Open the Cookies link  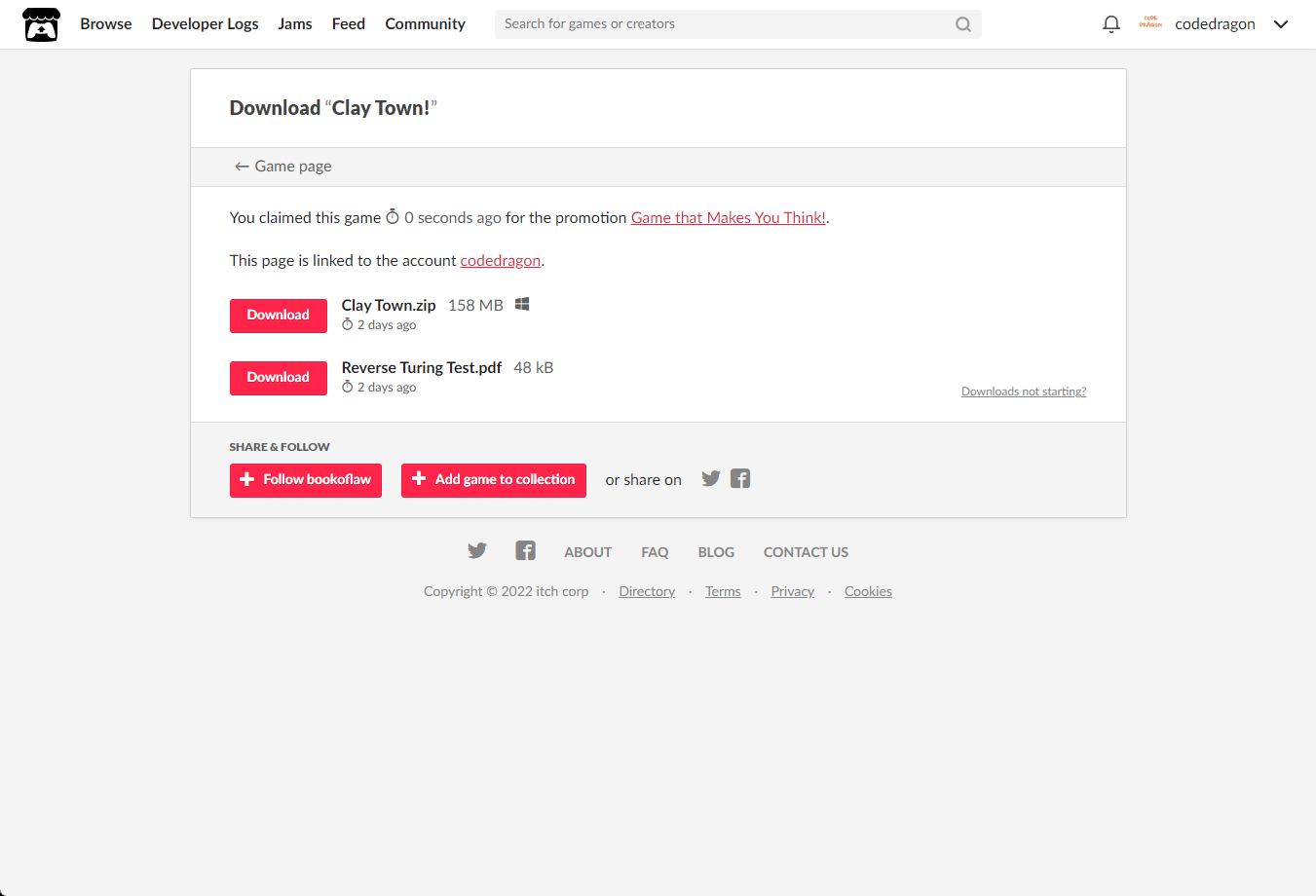point(868,591)
